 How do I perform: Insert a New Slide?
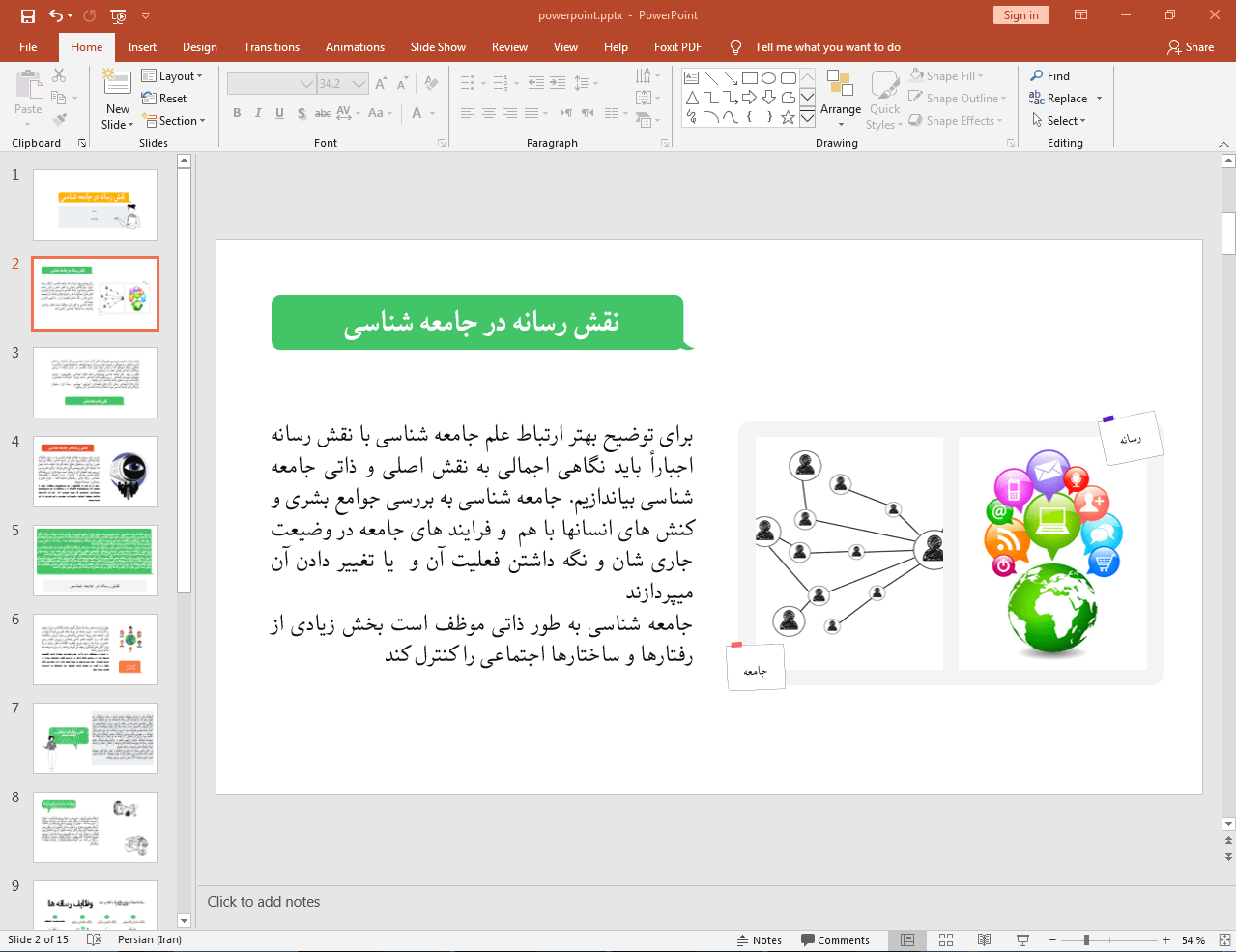pyautogui.click(x=118, y=100)
